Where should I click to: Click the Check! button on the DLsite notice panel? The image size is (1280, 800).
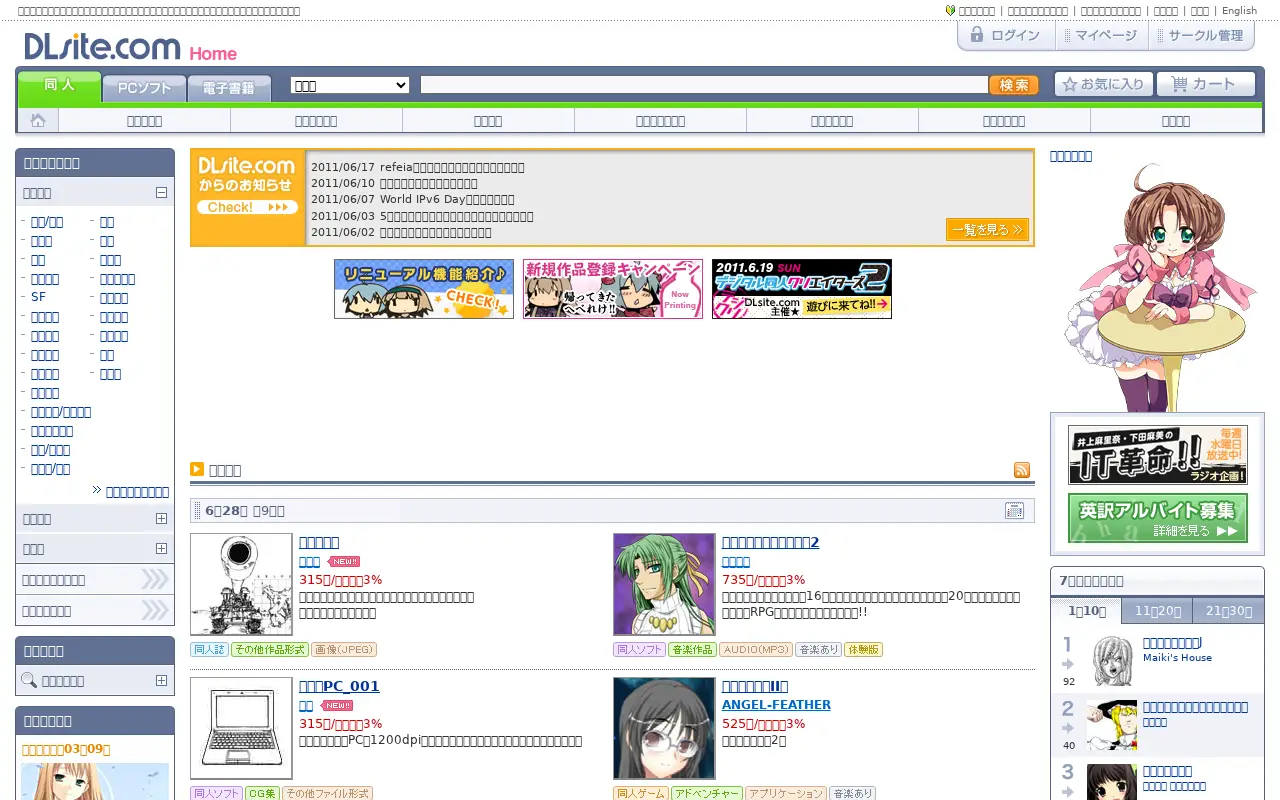click(247, 207)
